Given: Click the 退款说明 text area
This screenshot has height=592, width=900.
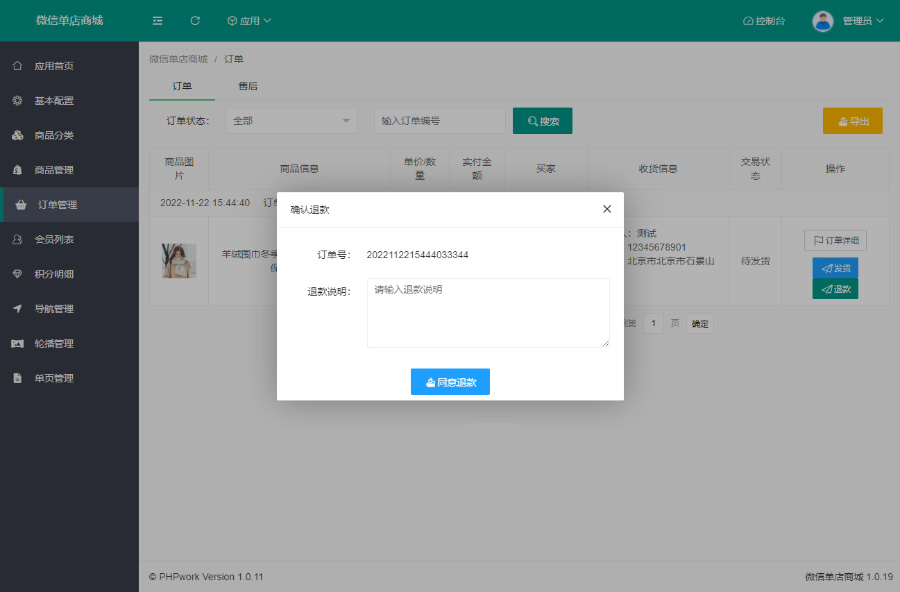Looking at the screenshot, I should tap(488, 313).
